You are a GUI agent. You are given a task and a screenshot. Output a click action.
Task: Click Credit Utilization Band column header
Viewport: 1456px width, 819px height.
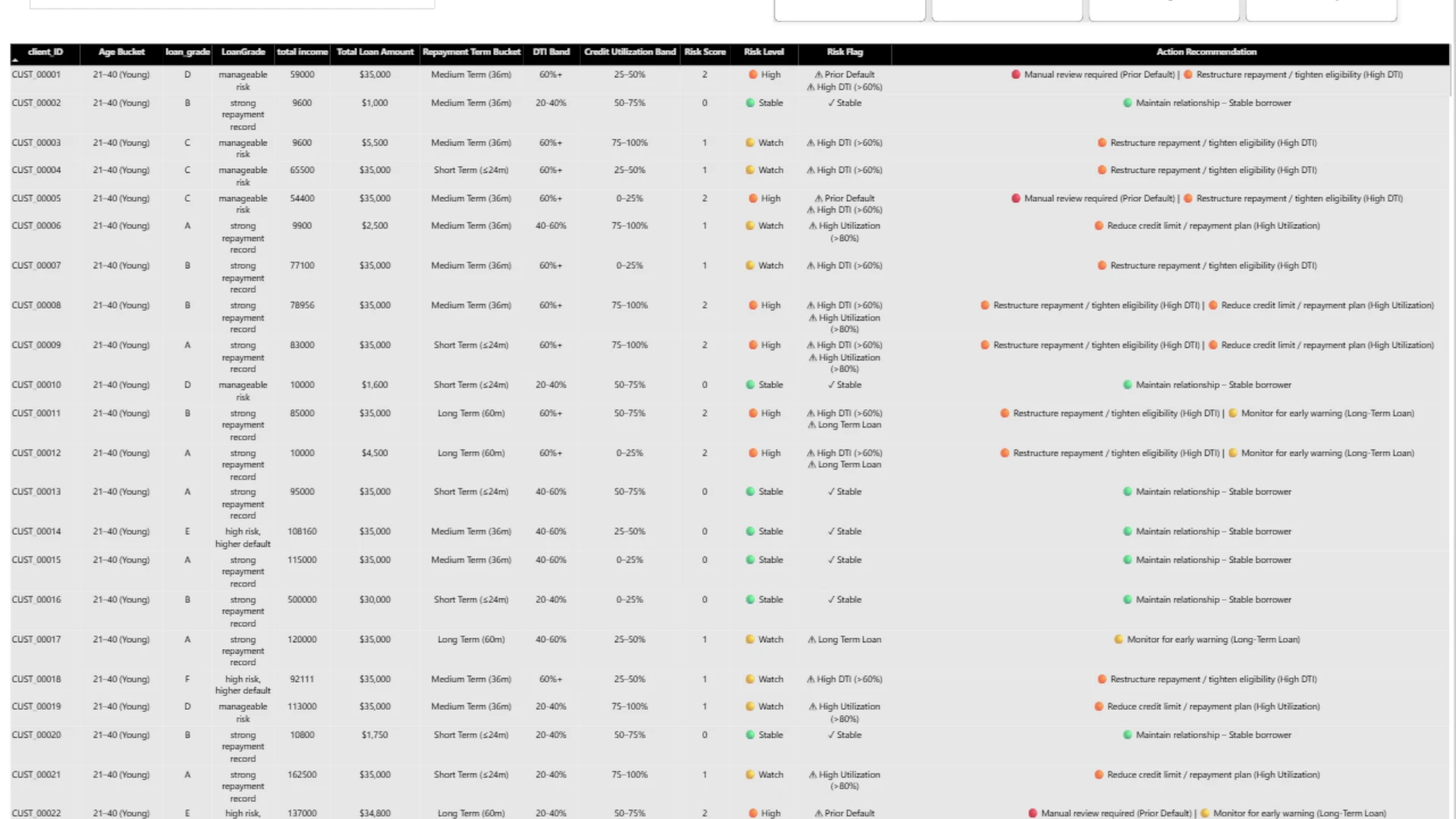click(629, 52)
